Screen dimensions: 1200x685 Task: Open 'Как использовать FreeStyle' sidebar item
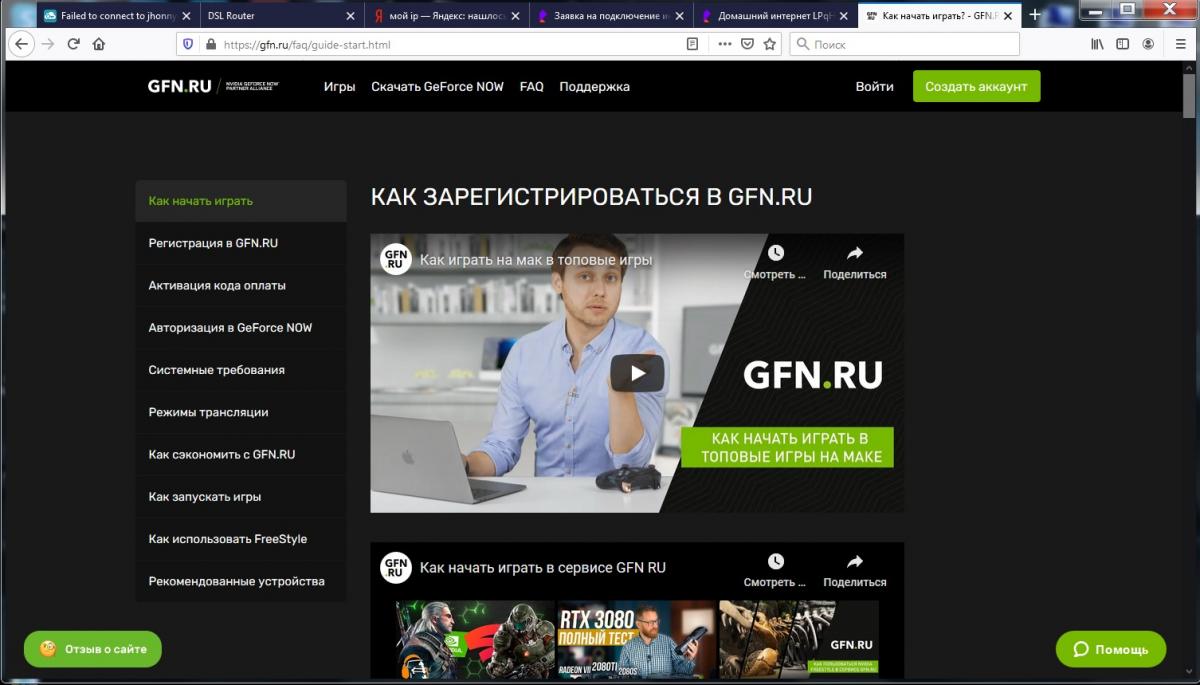click(x=241, y=539)
